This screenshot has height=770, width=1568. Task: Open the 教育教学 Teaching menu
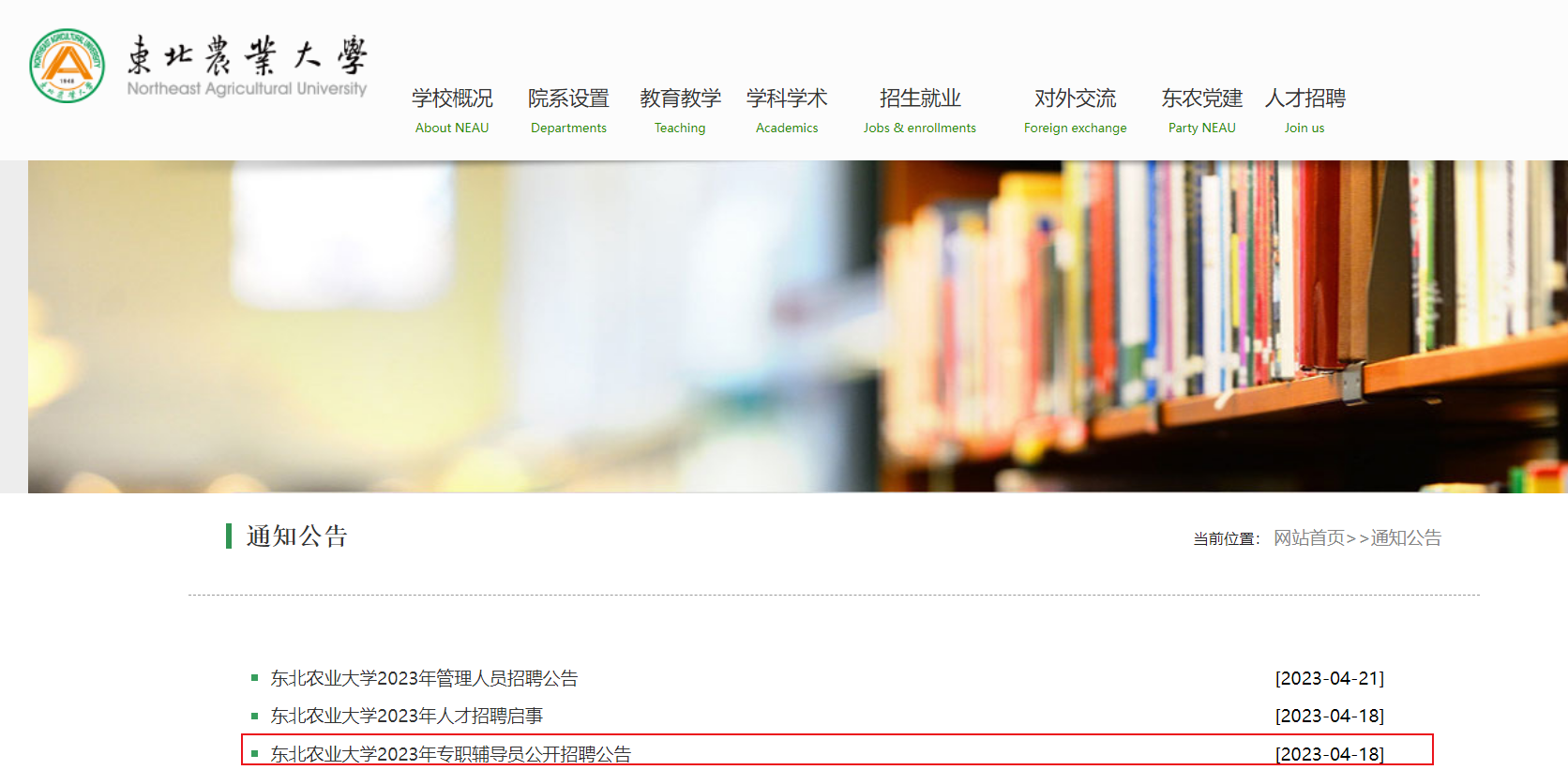pyautogui.click(x=680, y=111)
